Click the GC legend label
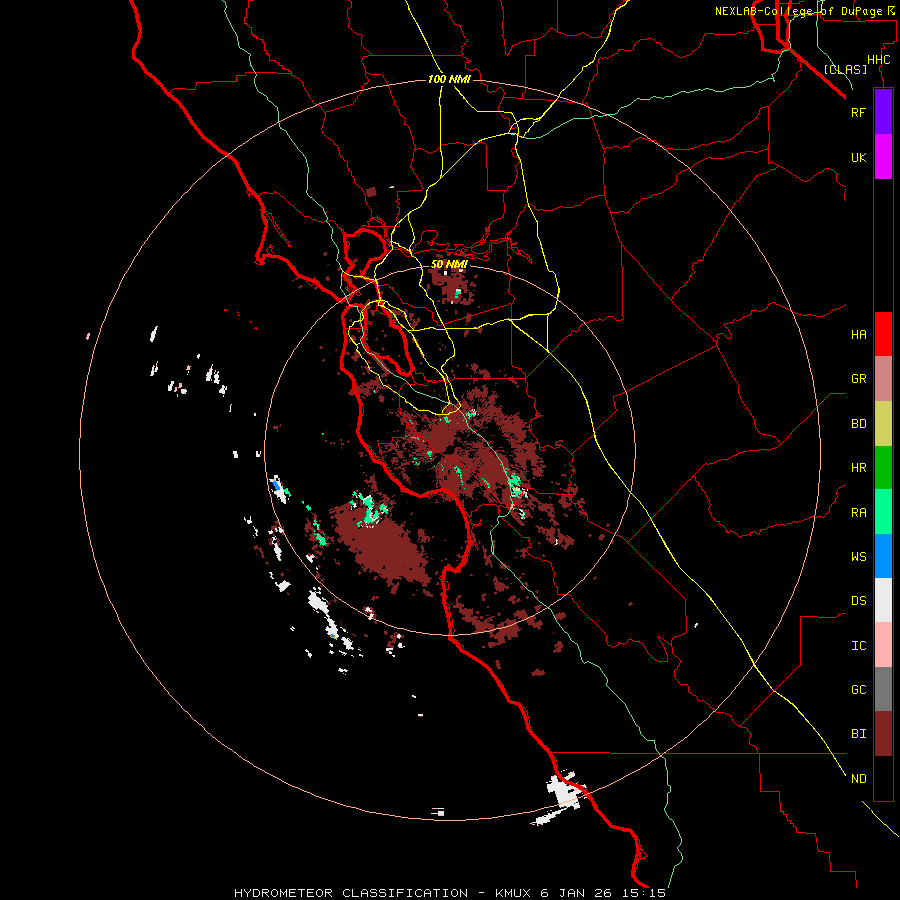 pyautogui.click(x=858, y=690)
